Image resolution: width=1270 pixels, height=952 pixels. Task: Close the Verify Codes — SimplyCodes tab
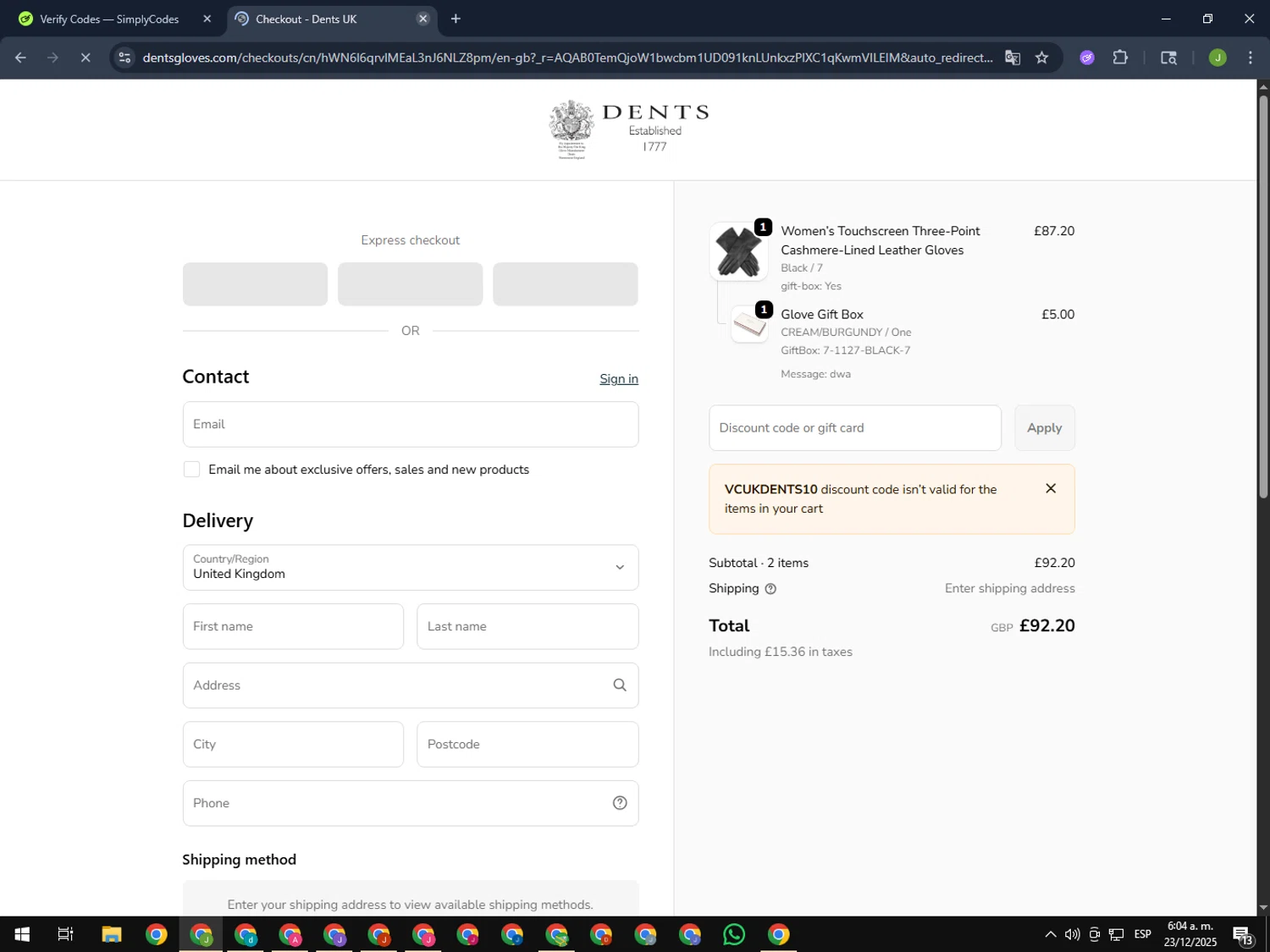[207, 19]
